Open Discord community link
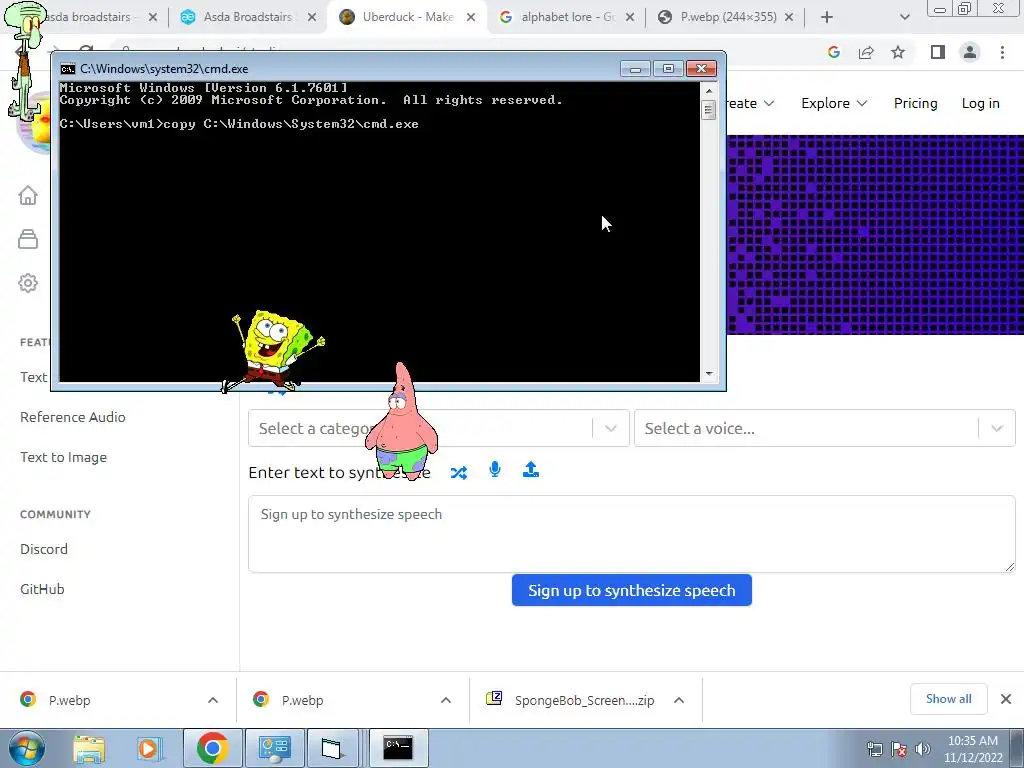This screenshot has width=1024, height=768. pos(44,549)
